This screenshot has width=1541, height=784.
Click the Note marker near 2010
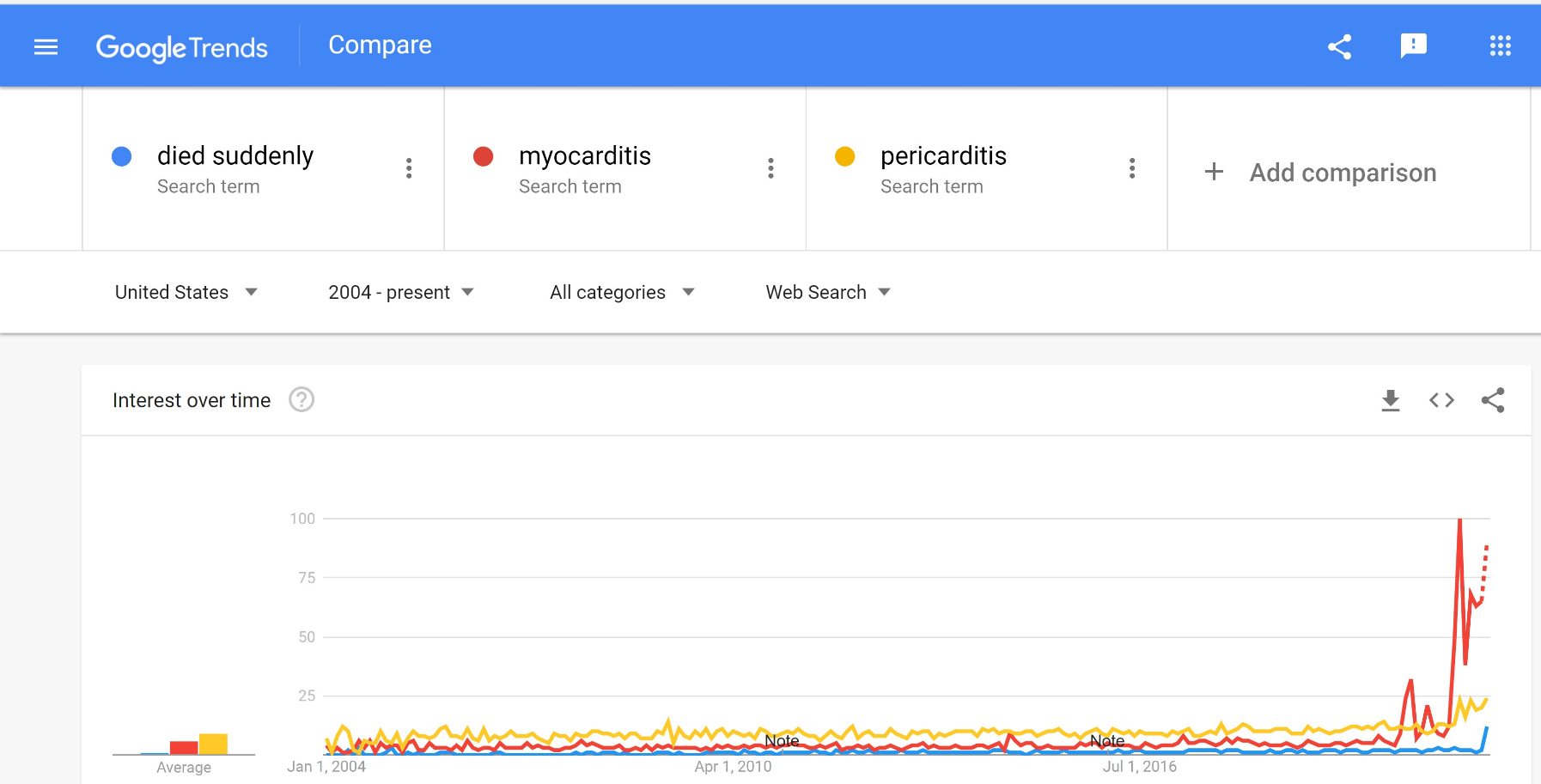coord(782,740)
